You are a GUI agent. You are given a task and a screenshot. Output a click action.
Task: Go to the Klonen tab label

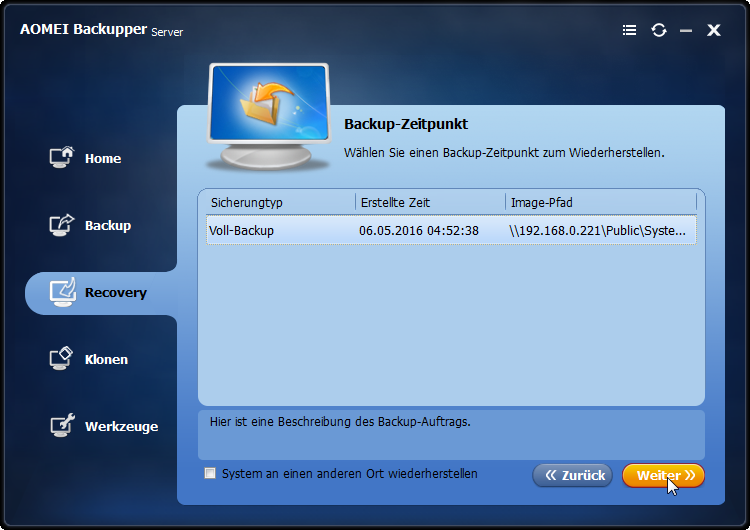[106, 360]
